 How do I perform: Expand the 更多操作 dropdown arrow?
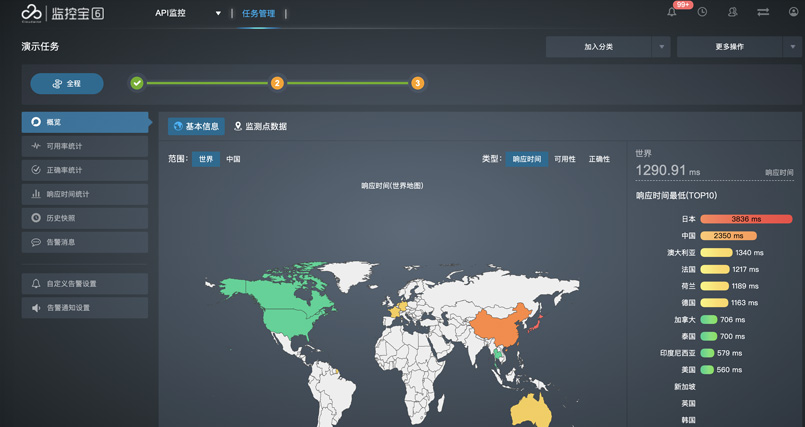coord(793,47)
